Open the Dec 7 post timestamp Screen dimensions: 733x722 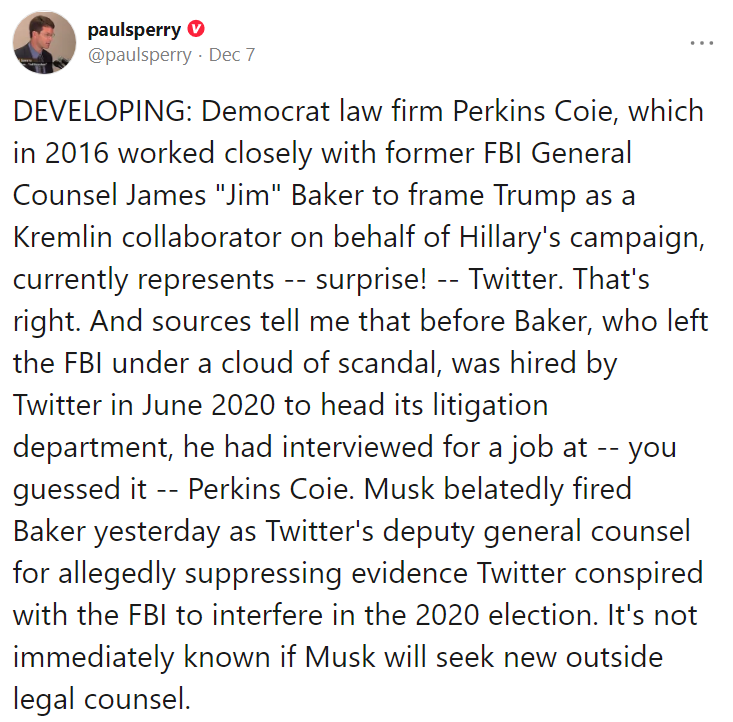[231, 55]
